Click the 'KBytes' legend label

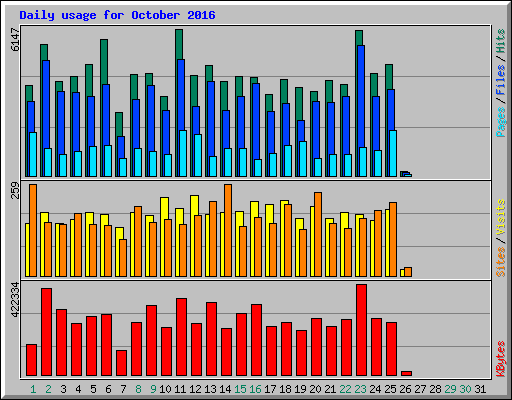(x=501, y=359)
